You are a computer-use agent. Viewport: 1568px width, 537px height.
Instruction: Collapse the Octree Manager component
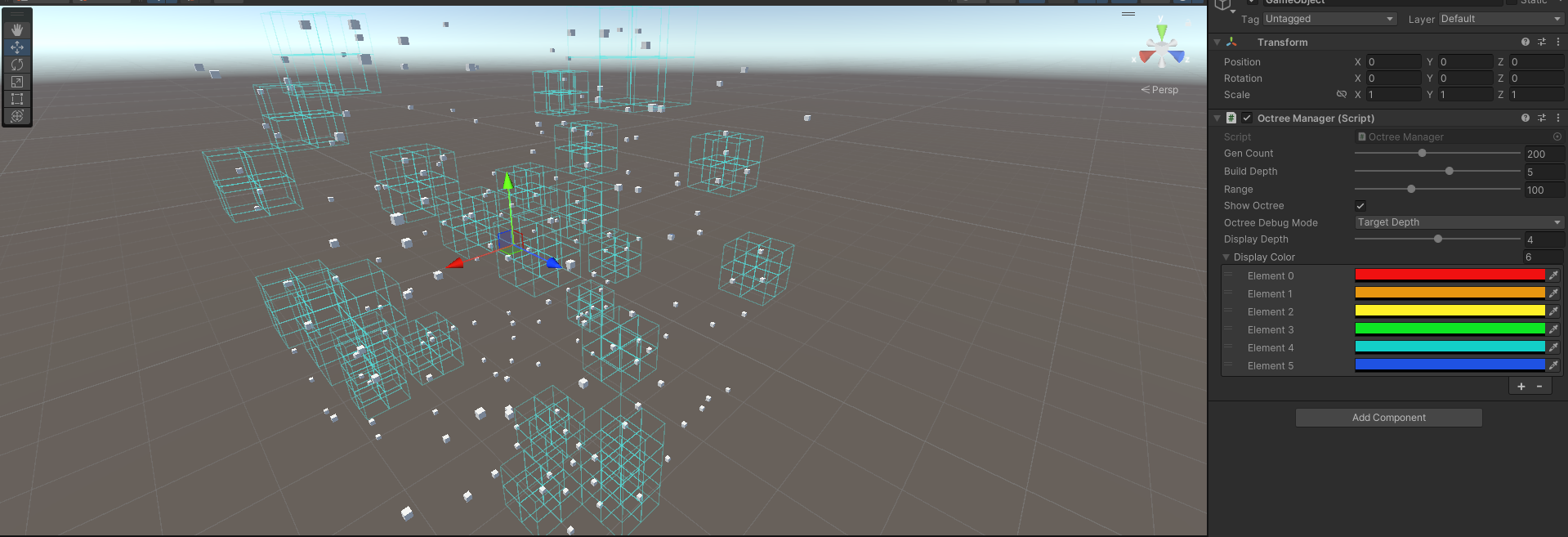pyautogui.click(x=1217, y=118)
